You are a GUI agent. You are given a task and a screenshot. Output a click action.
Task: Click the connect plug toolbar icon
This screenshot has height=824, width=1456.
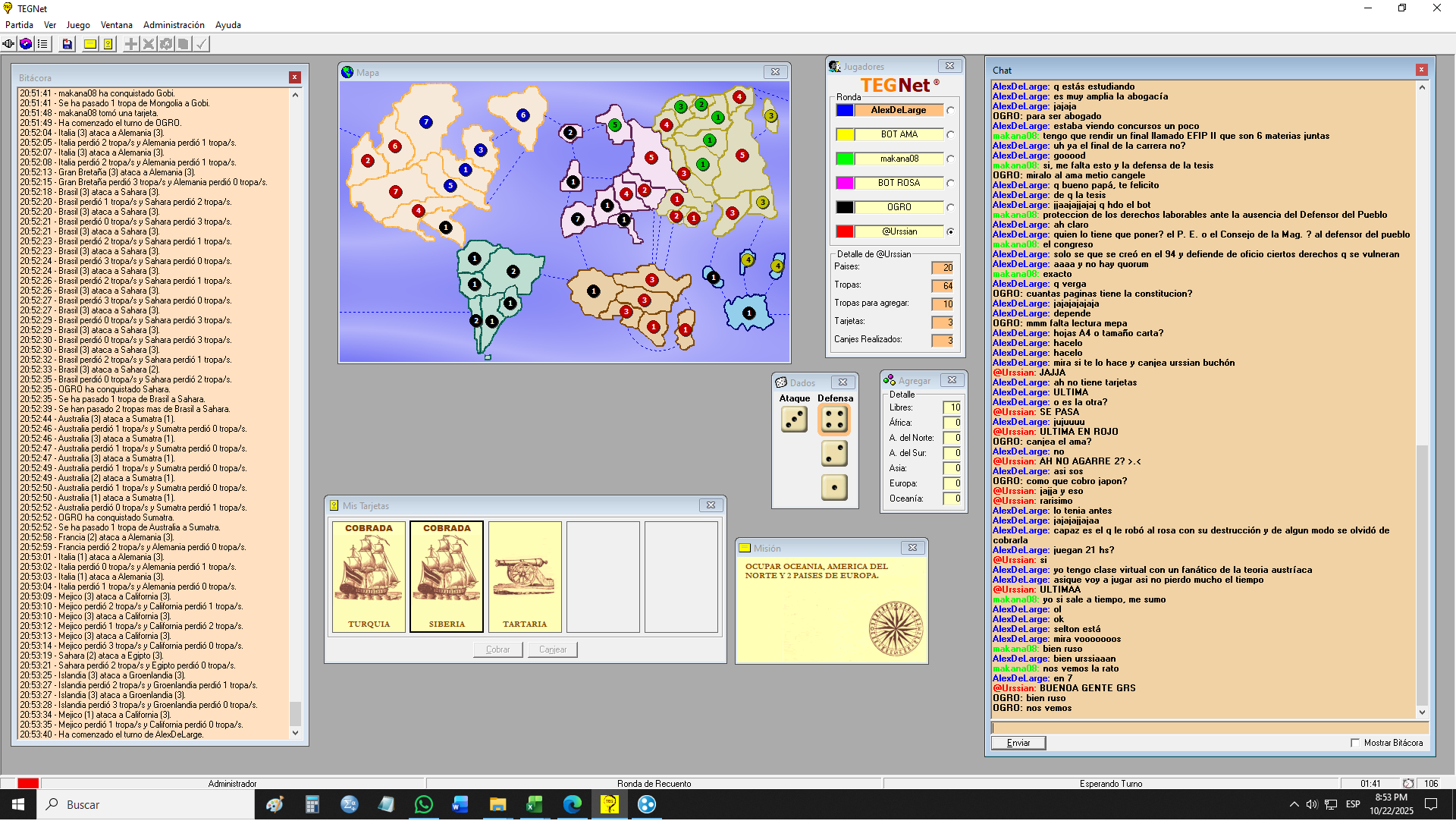tap(8, 44)
